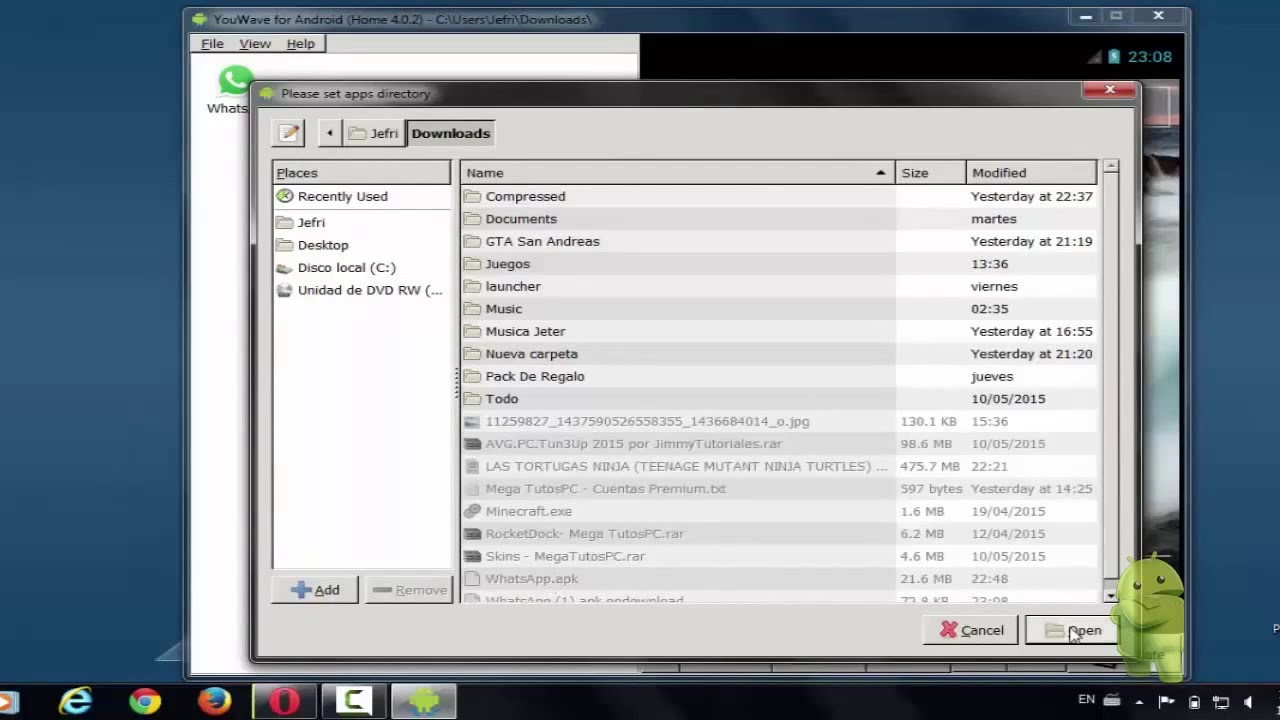Click the path back arrow button

pos(329,133)
